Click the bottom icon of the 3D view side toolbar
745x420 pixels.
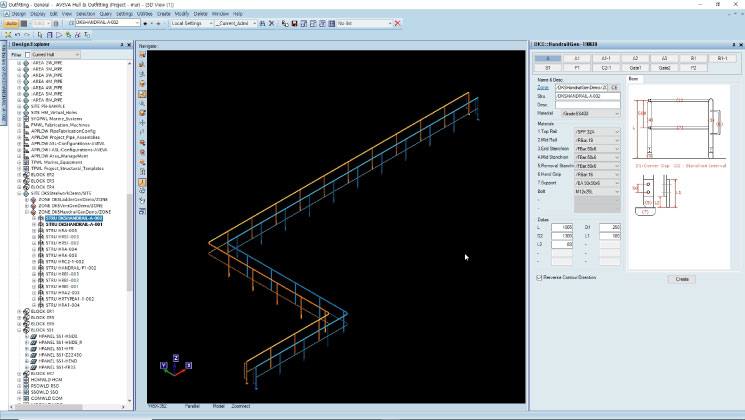click(x=142, y=211)
